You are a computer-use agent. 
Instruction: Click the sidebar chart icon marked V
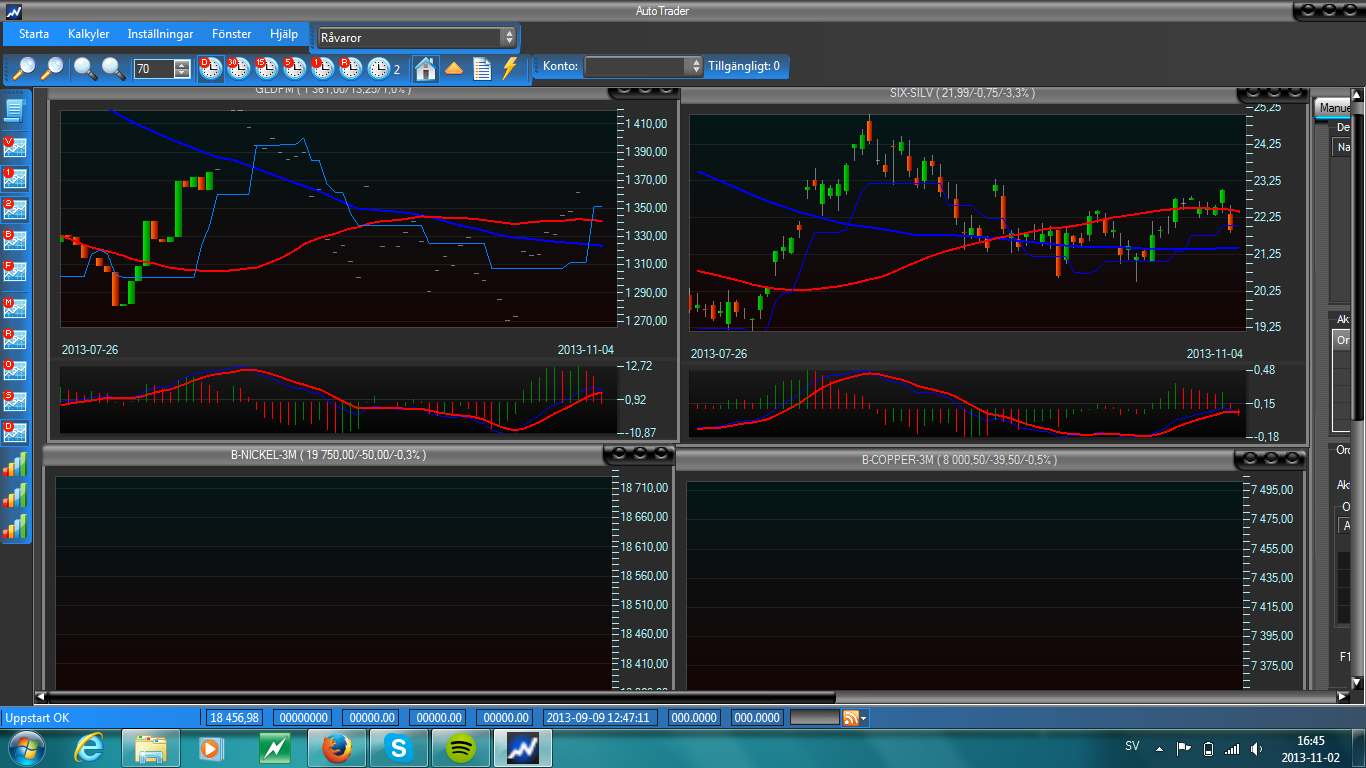15,147
